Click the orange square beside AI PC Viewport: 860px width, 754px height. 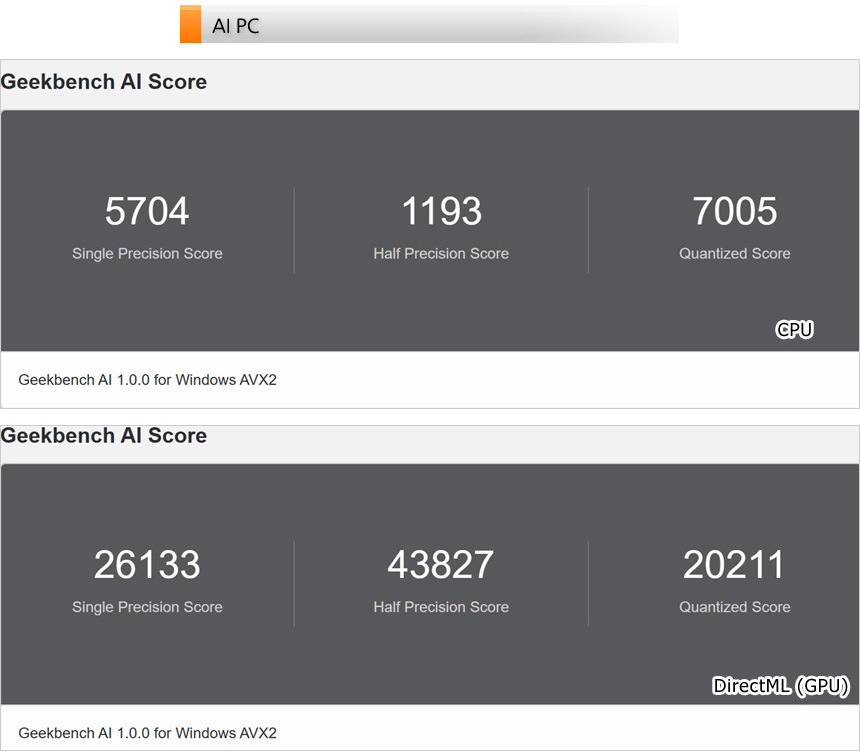190,25
